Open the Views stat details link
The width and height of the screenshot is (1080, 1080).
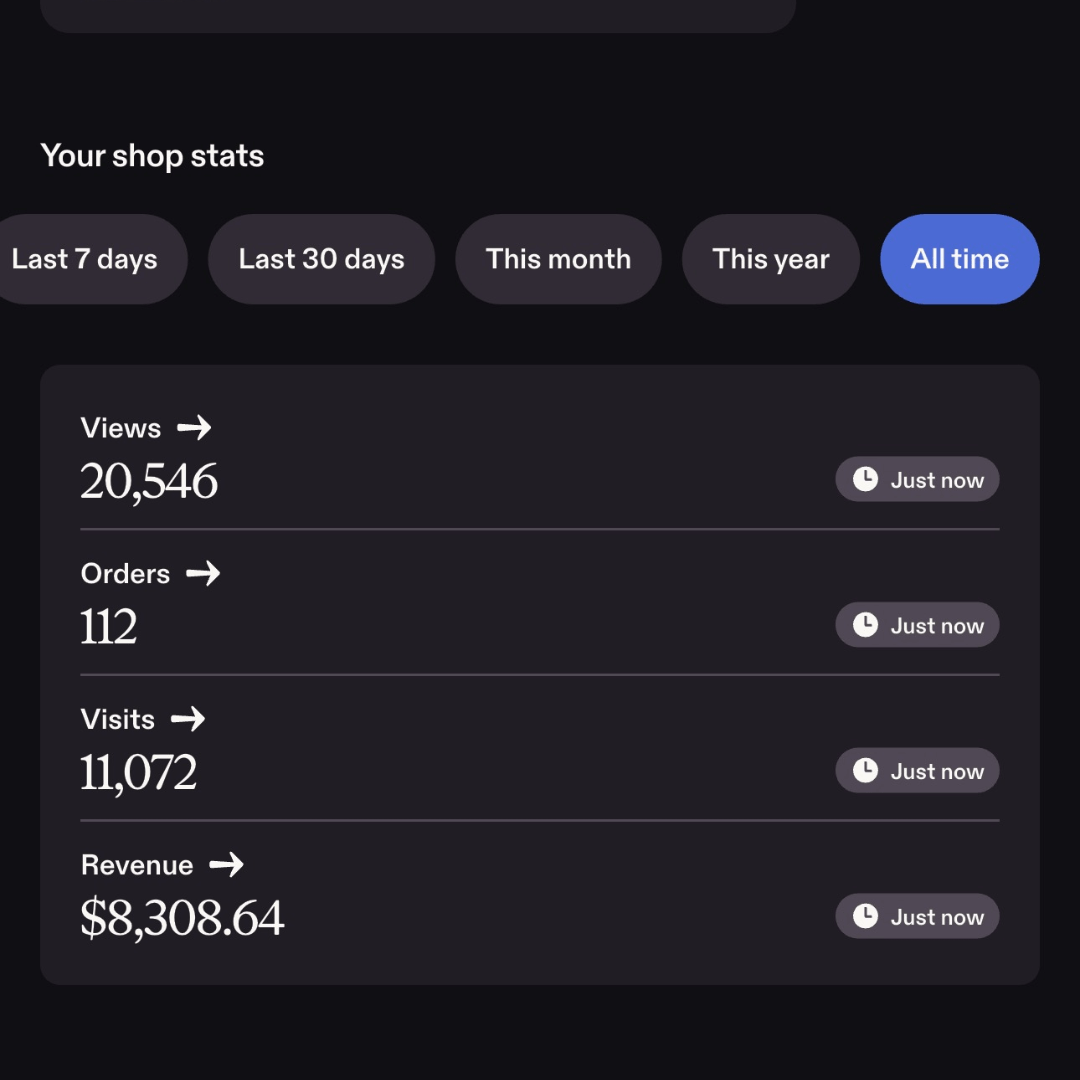click(146, 428)
